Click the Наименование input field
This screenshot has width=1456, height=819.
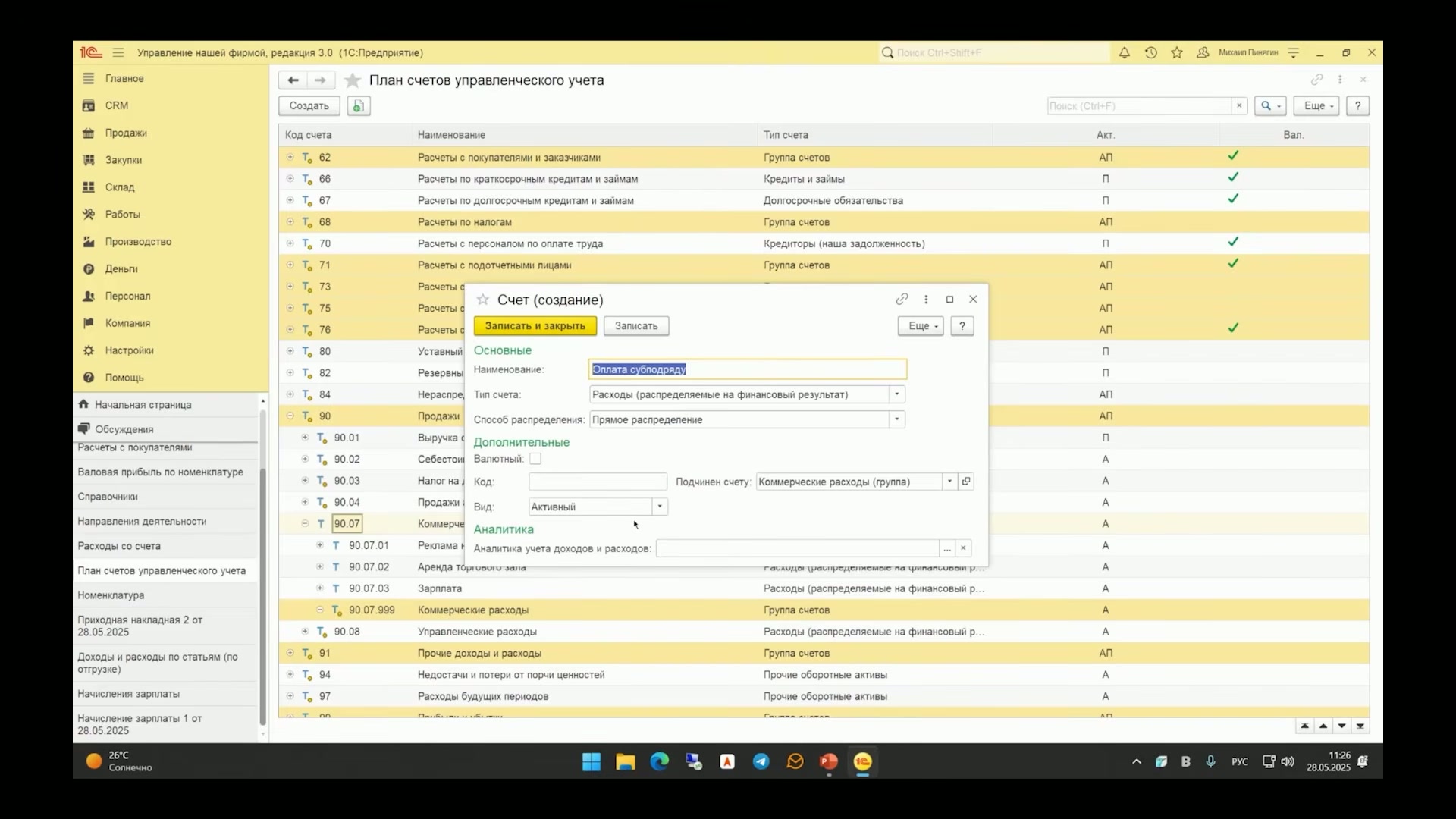click(748, 369)
